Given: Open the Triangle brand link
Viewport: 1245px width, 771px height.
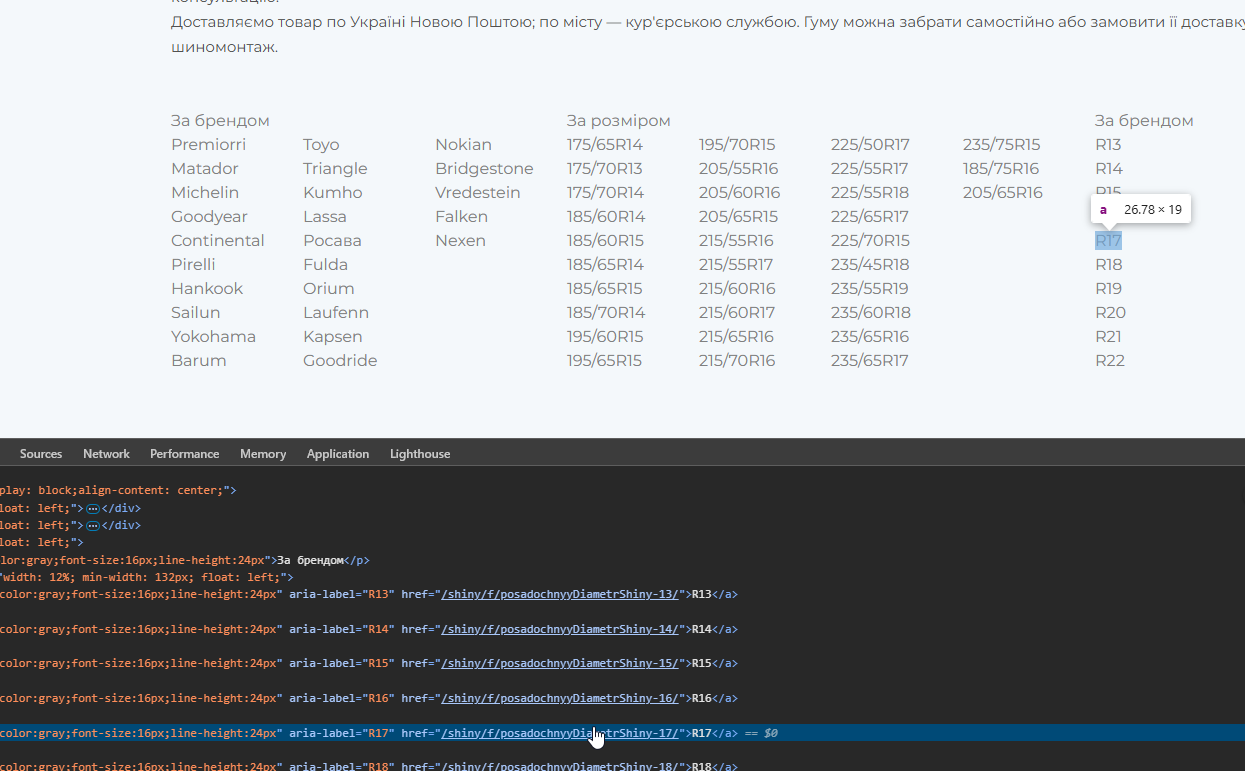Looking at the screenshot, I should pos(335,169).
